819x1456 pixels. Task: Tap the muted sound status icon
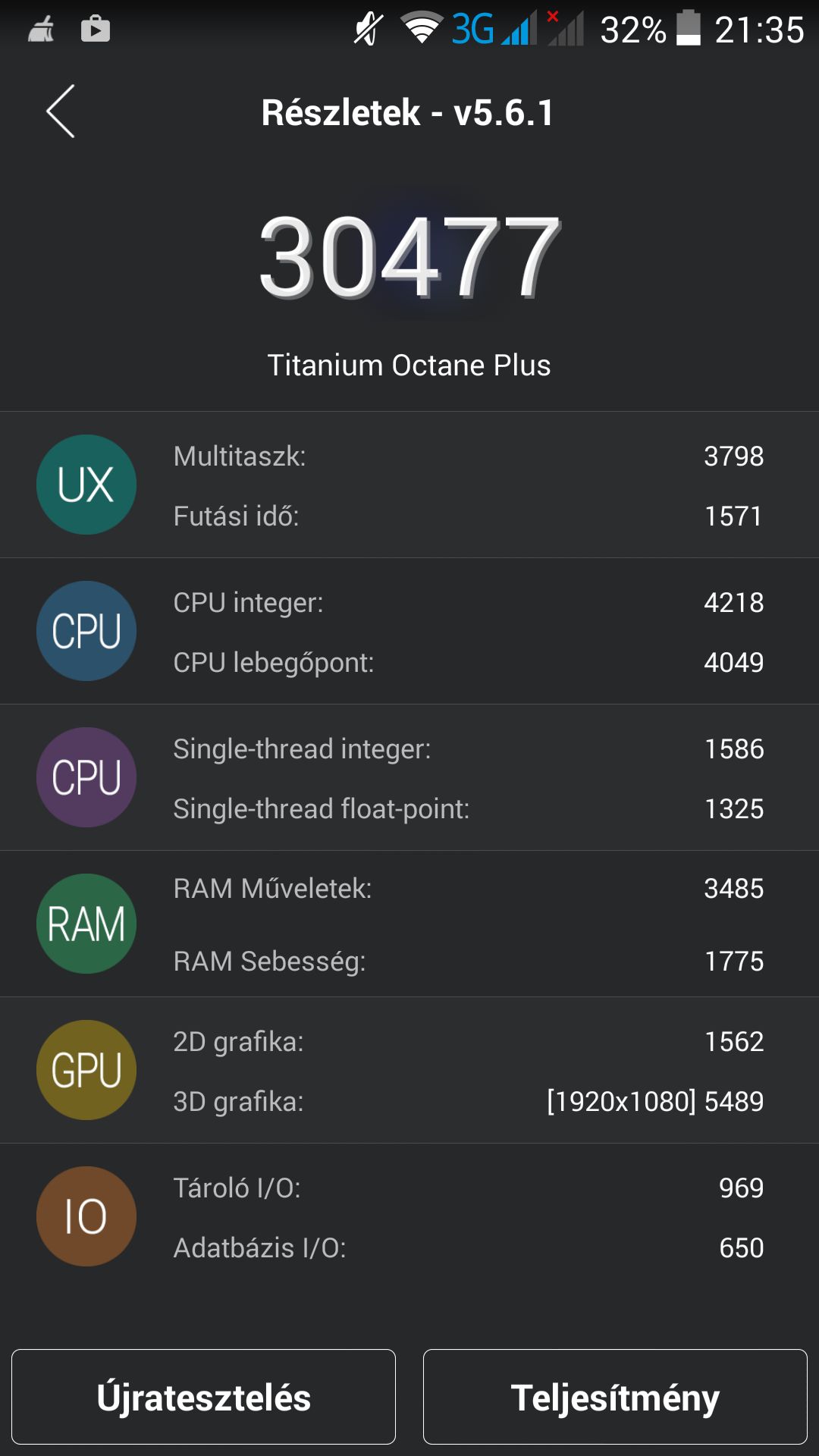tap(369, 29)
